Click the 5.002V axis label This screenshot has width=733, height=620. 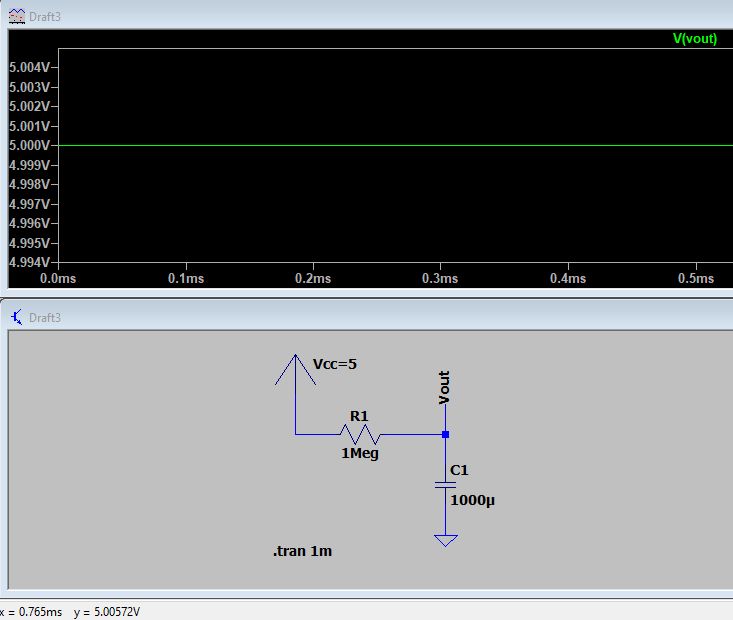pyautogui.click(x=29, y=106)
